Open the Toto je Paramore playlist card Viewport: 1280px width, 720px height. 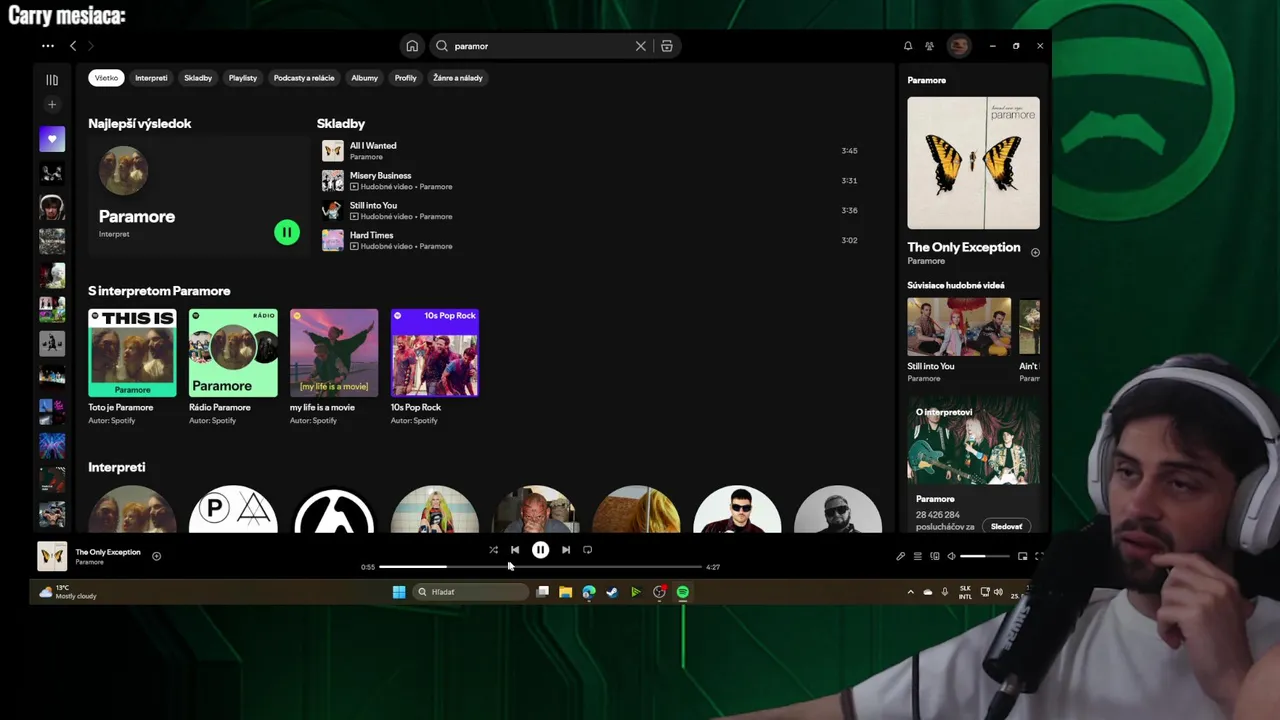pyautogui.click(x=132, y=367)
